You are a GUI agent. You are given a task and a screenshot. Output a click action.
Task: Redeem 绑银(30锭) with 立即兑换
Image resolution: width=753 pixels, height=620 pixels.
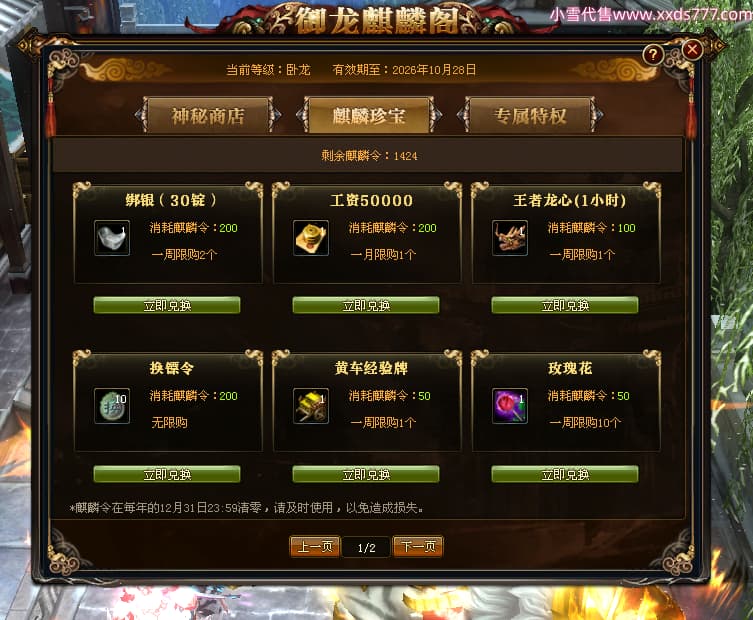(167, 305)
